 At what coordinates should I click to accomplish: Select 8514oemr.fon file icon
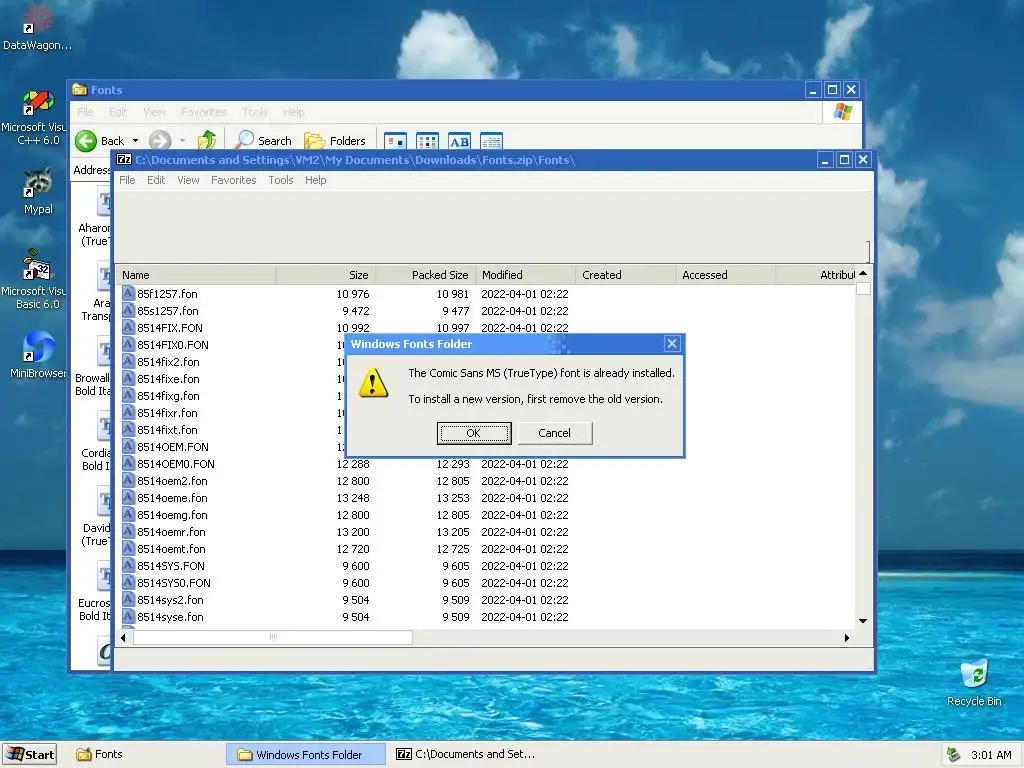pos(128,532)
